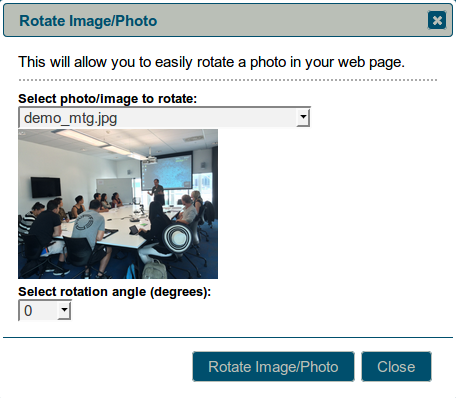456x398 pixels.
Task: Click the demo_mtg.jpg preview thumbnail
Action: (118, 204)
